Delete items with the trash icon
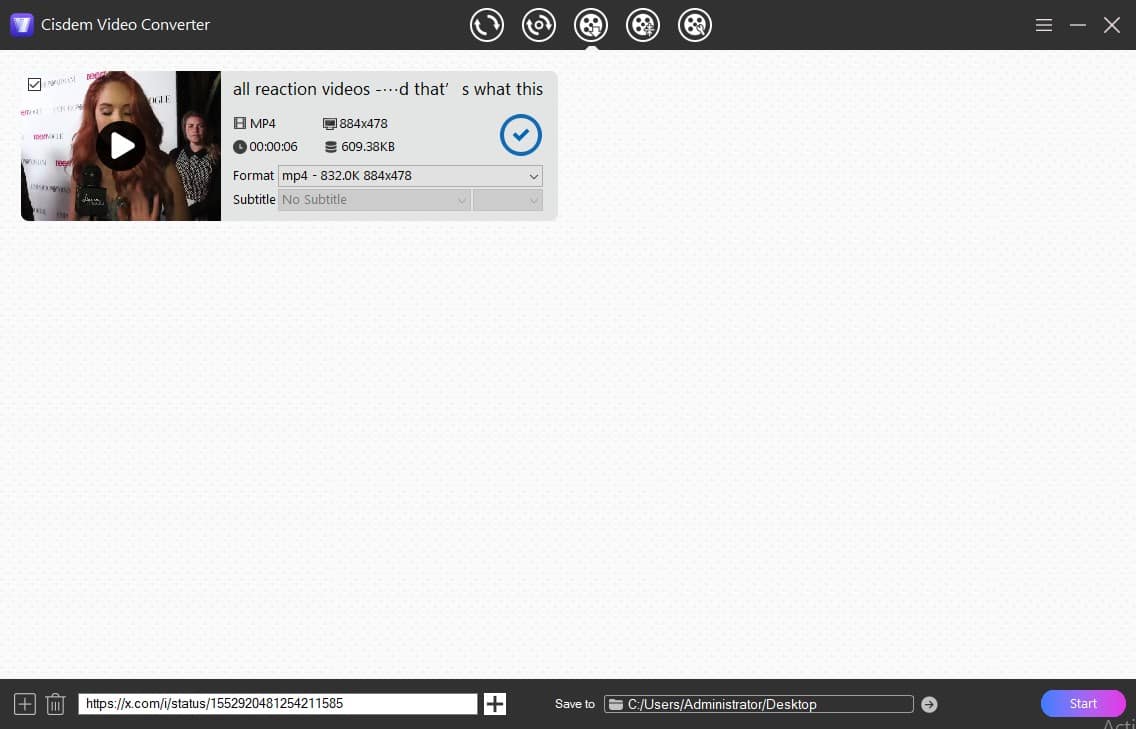This screenshot has width=1136, height=729. 55,704
